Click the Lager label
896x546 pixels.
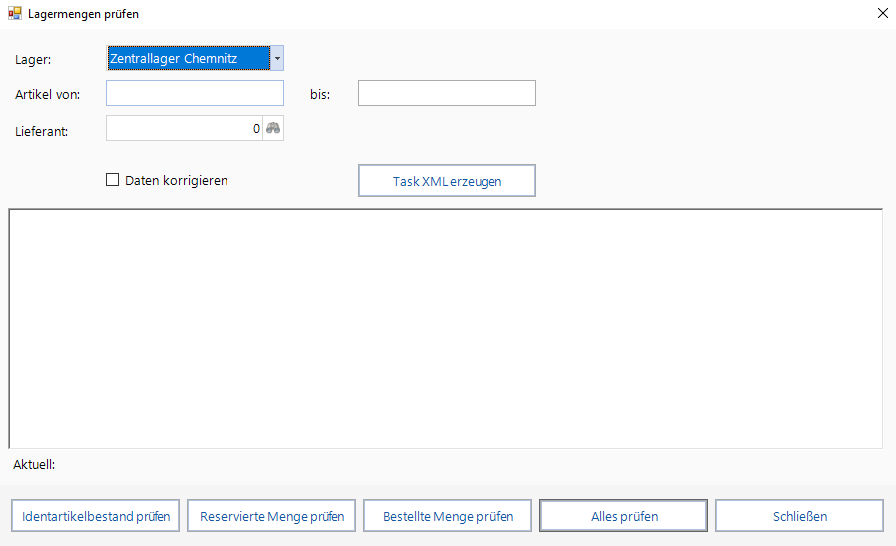coord(33,59)
